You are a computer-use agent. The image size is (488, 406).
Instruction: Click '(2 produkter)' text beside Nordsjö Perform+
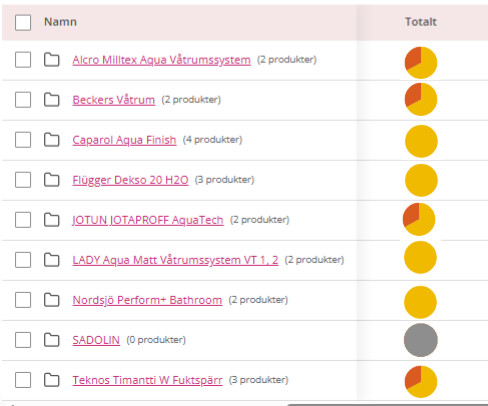tap(258, 300)
